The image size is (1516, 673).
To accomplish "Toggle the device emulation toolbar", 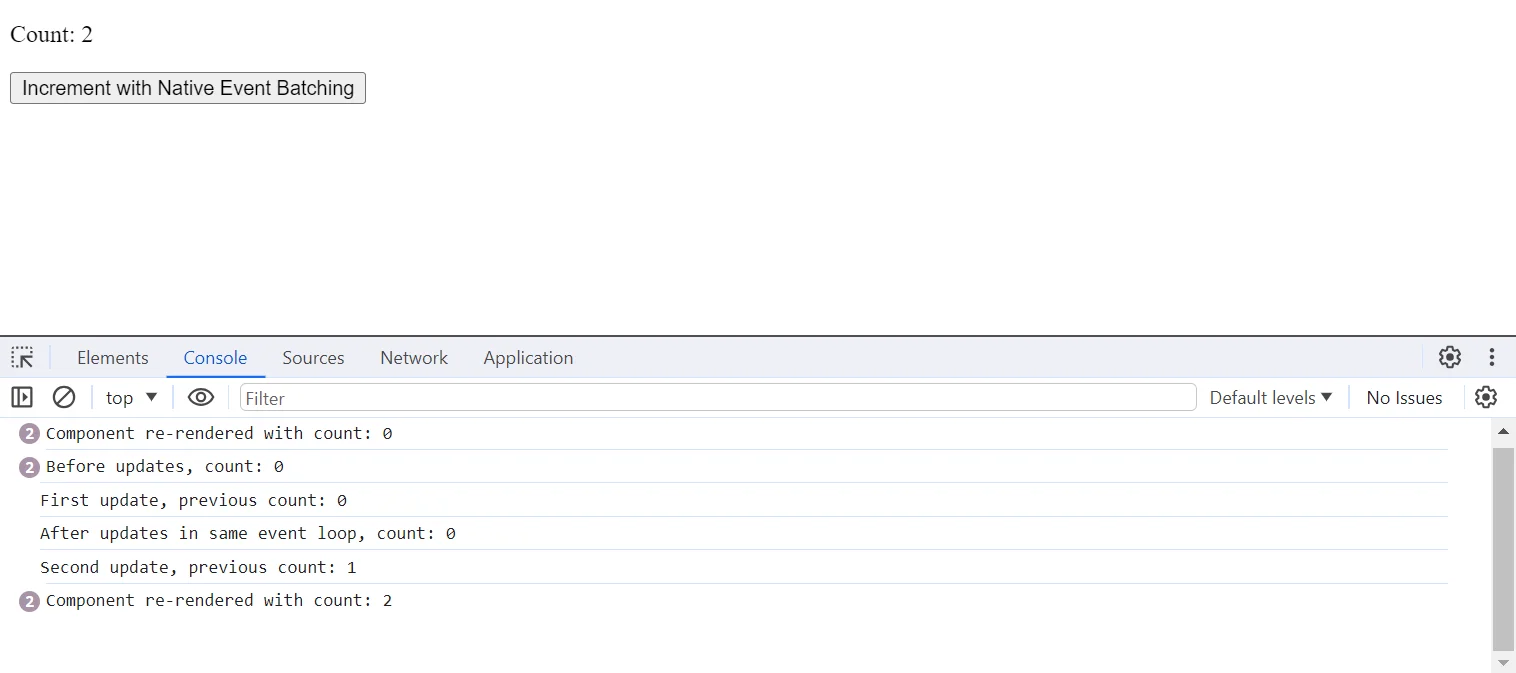I will coord(21,397).
